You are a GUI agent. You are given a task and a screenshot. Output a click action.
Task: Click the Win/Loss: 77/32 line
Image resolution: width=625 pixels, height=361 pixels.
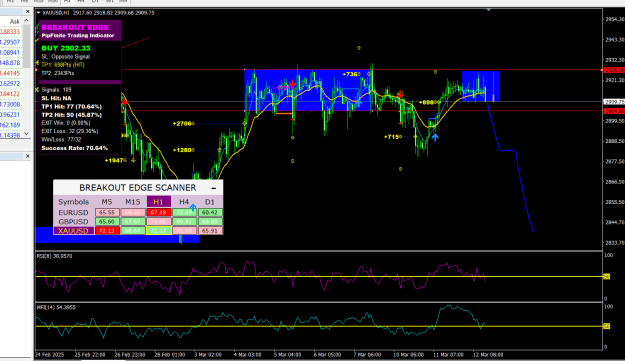point(61,139)
